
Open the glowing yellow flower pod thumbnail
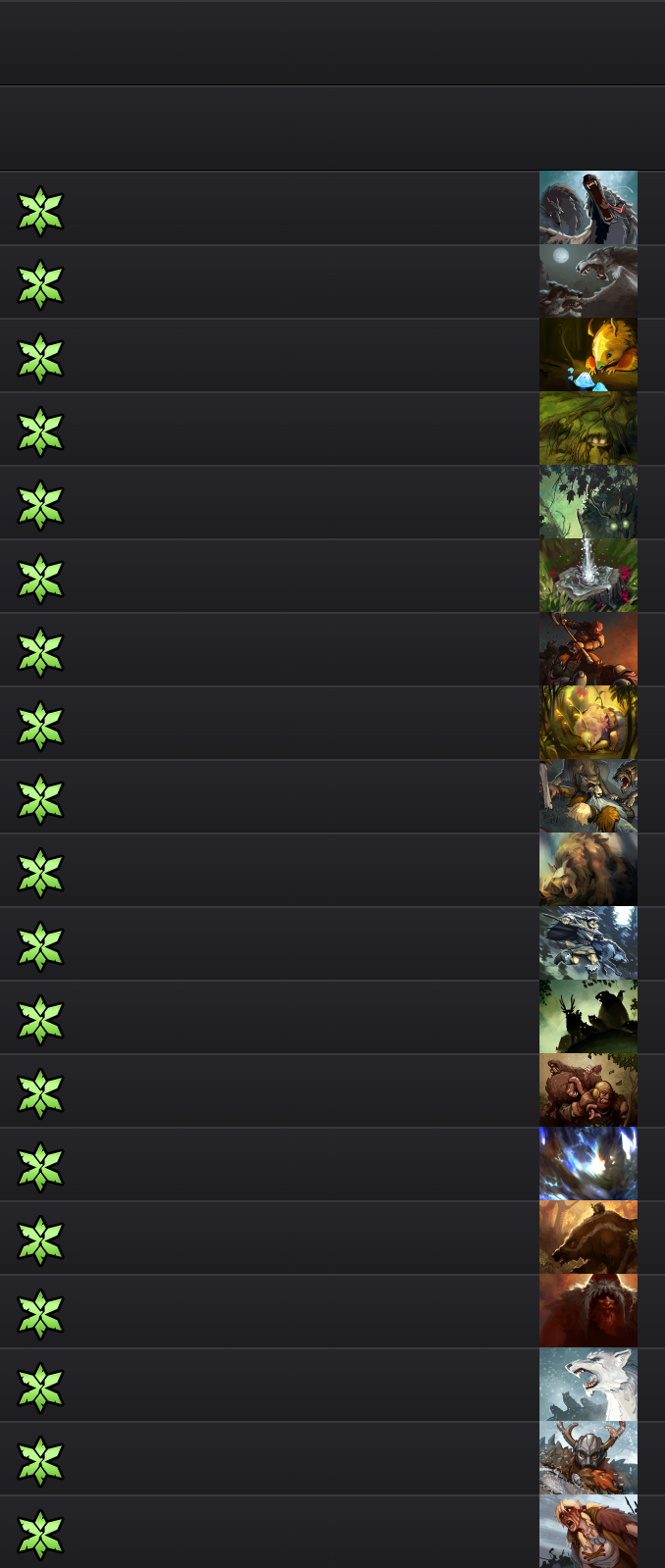click(588, 723)
